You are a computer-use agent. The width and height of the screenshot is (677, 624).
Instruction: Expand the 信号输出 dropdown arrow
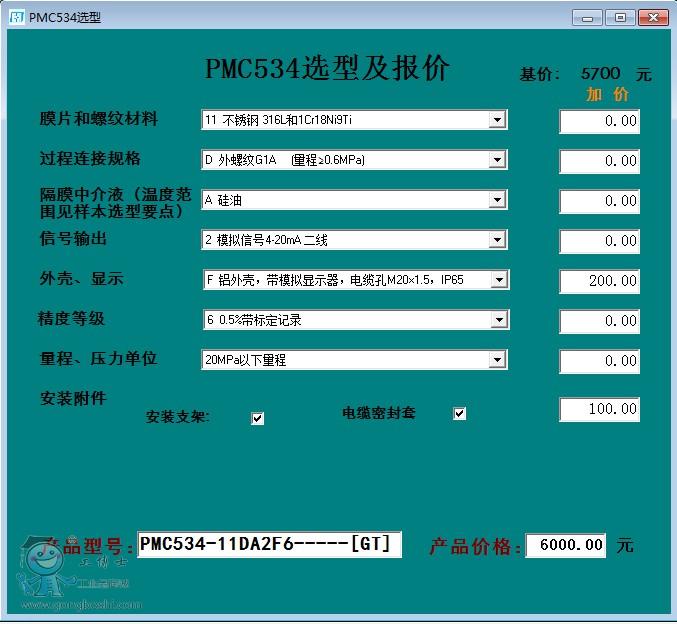tap(497, 240)
